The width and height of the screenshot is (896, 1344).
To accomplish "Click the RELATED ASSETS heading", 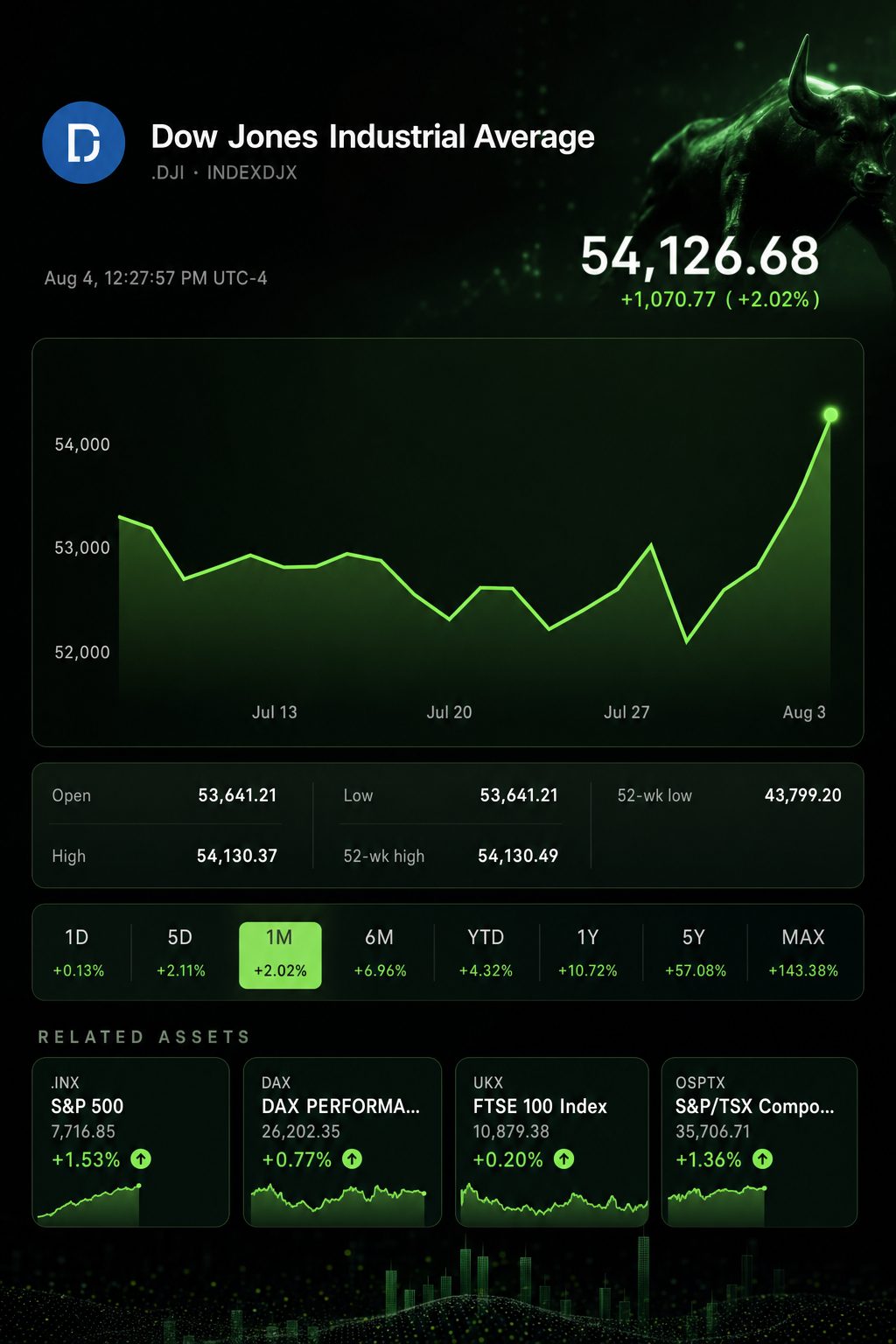I will tap(144, 1037).
